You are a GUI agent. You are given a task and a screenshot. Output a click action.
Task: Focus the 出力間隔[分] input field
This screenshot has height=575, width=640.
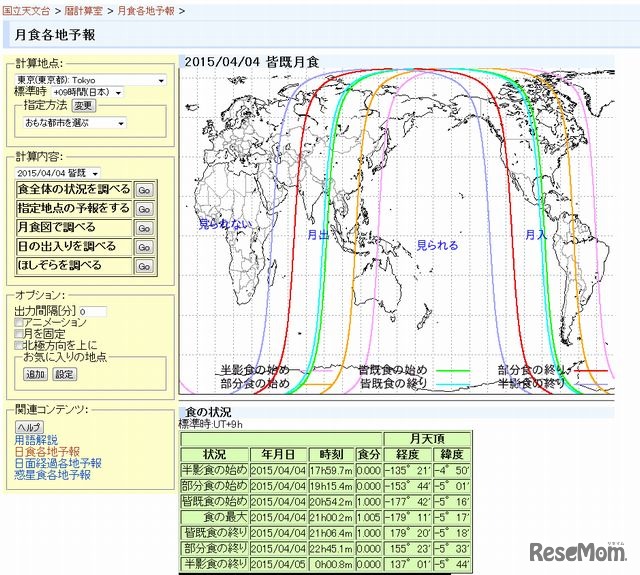coord(93,311)
